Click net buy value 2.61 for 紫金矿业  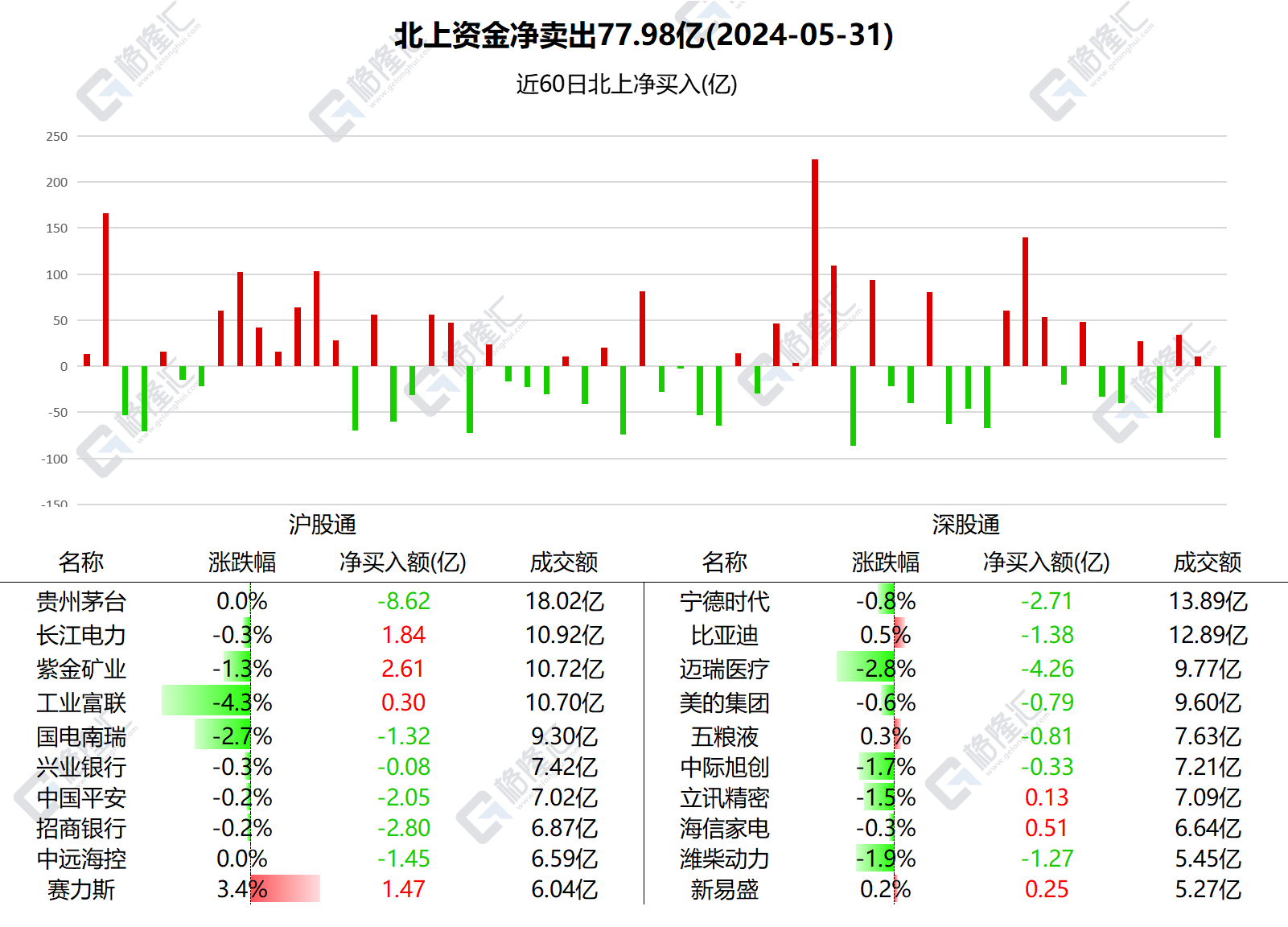404,669
